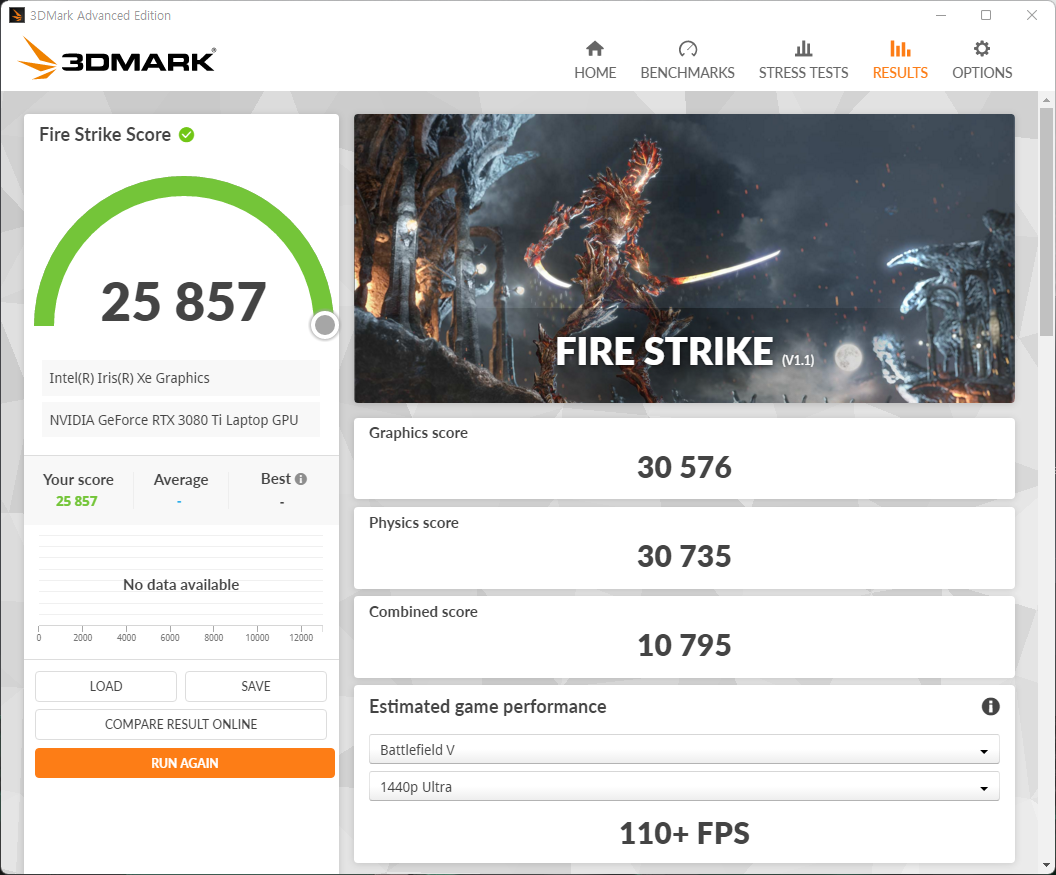The width and height of the screenshot is (1056, 875).
Task: Open Benchmarks via the gauge icon
Action: point(687,49)
